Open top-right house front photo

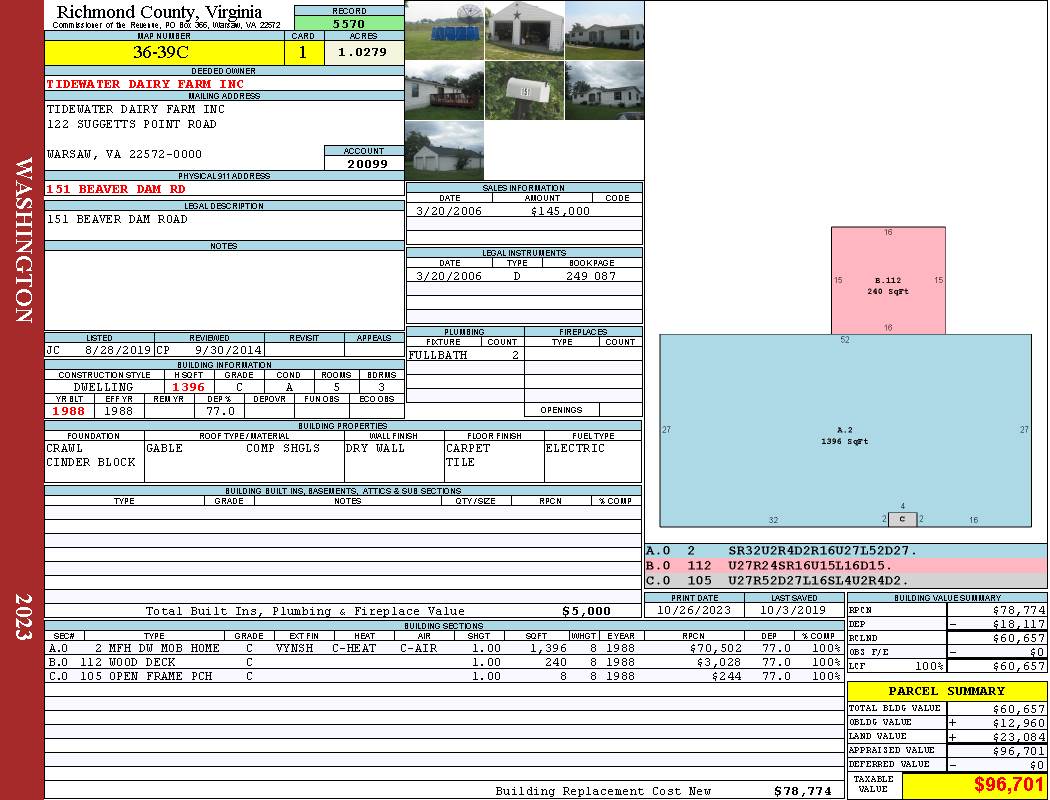[604, 30]
